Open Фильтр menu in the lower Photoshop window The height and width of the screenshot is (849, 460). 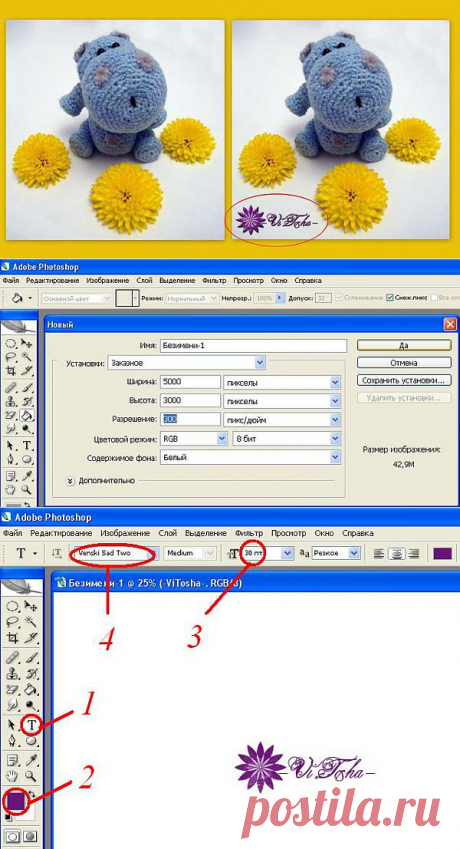[x=249, y=533]
